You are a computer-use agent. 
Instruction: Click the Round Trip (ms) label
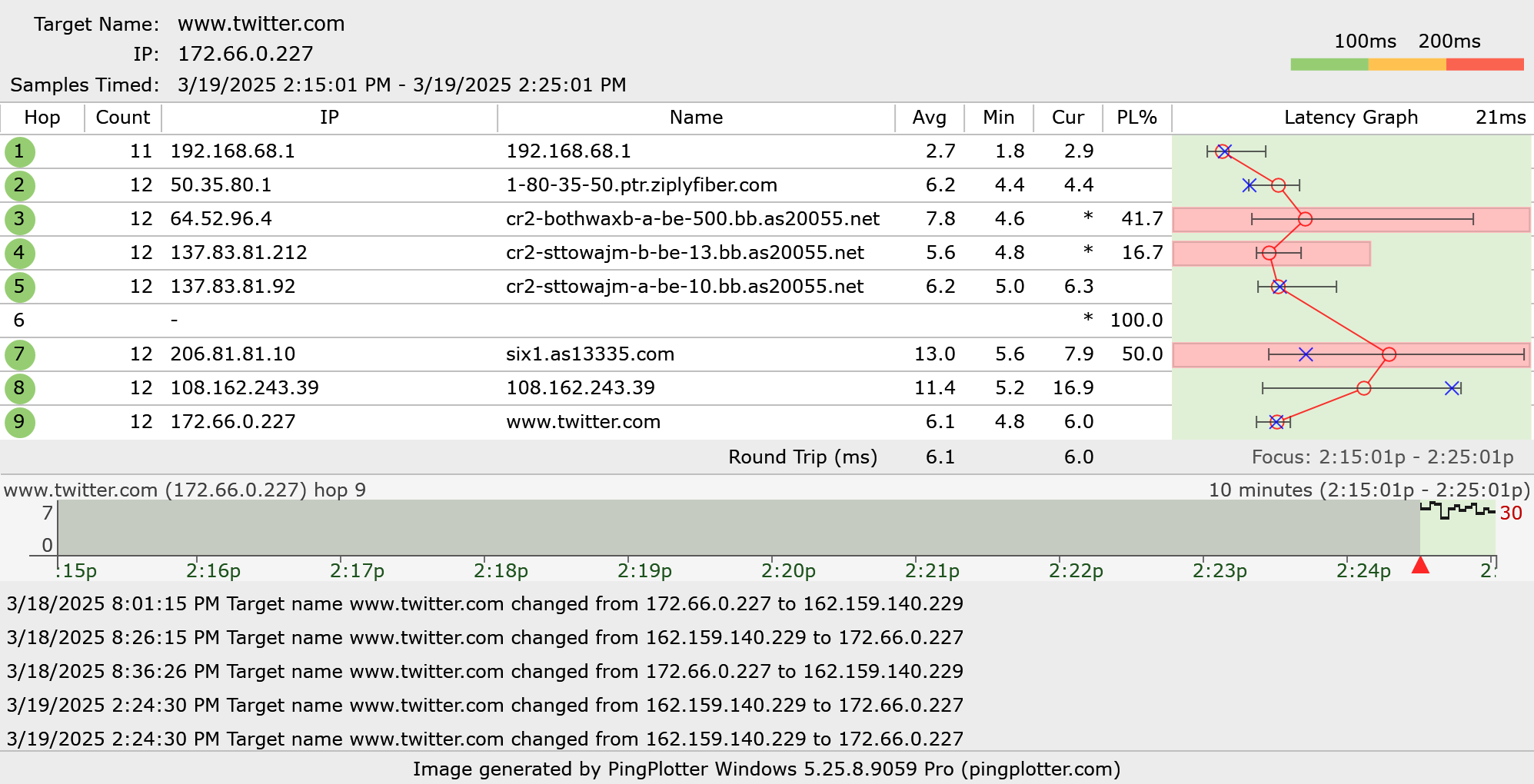[x=803, y=457]
